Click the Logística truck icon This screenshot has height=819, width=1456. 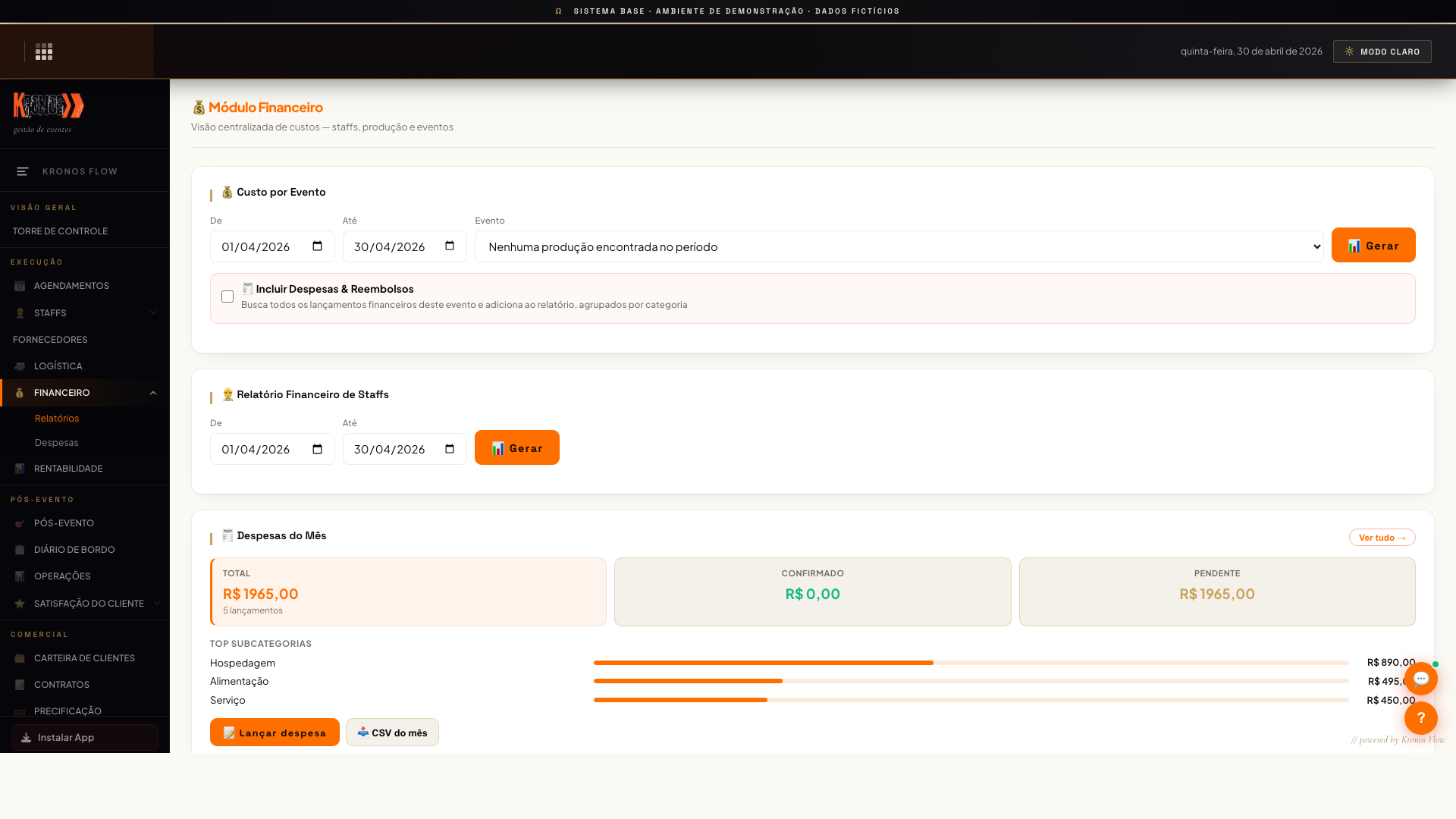(20, 366)
